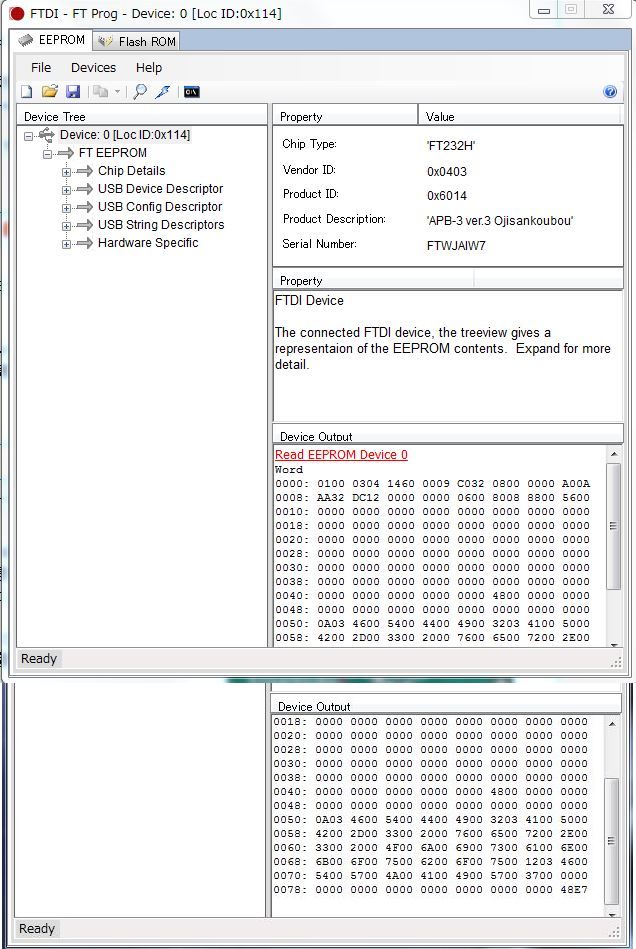Click the scrollbar thumb in front window Device Output
This screenshot has width=636, height=949.
pos(614,526)
